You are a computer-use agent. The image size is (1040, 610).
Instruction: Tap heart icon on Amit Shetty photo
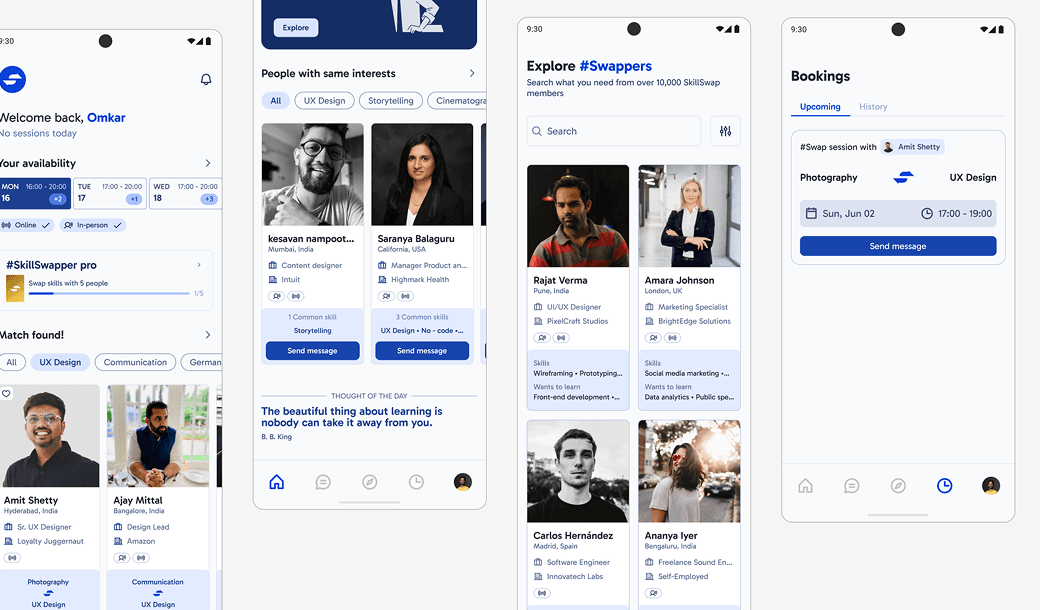(6, 394)
